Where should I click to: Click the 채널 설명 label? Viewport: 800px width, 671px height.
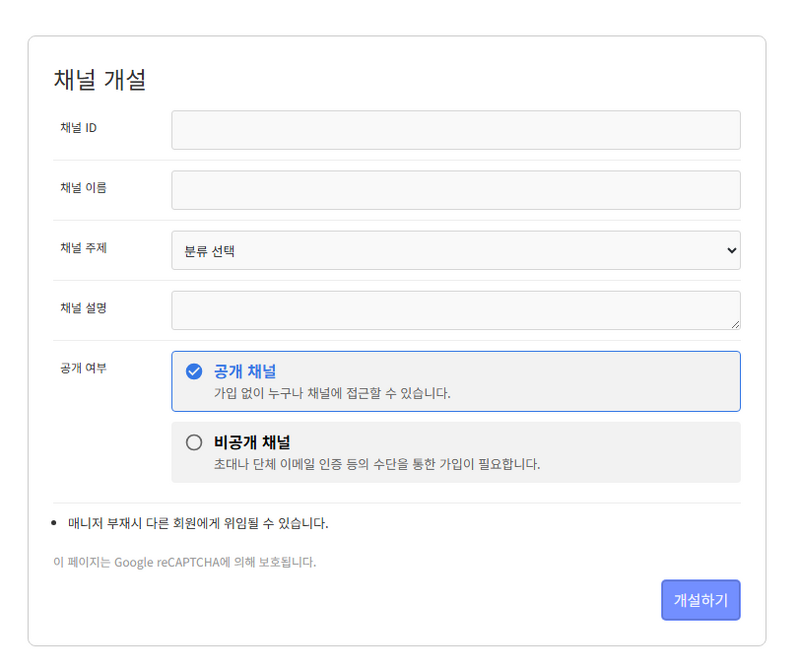point(83,308)
